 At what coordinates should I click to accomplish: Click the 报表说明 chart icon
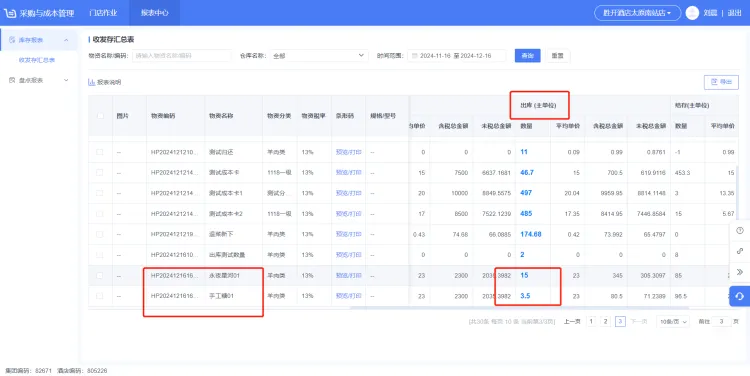point(91,82)
